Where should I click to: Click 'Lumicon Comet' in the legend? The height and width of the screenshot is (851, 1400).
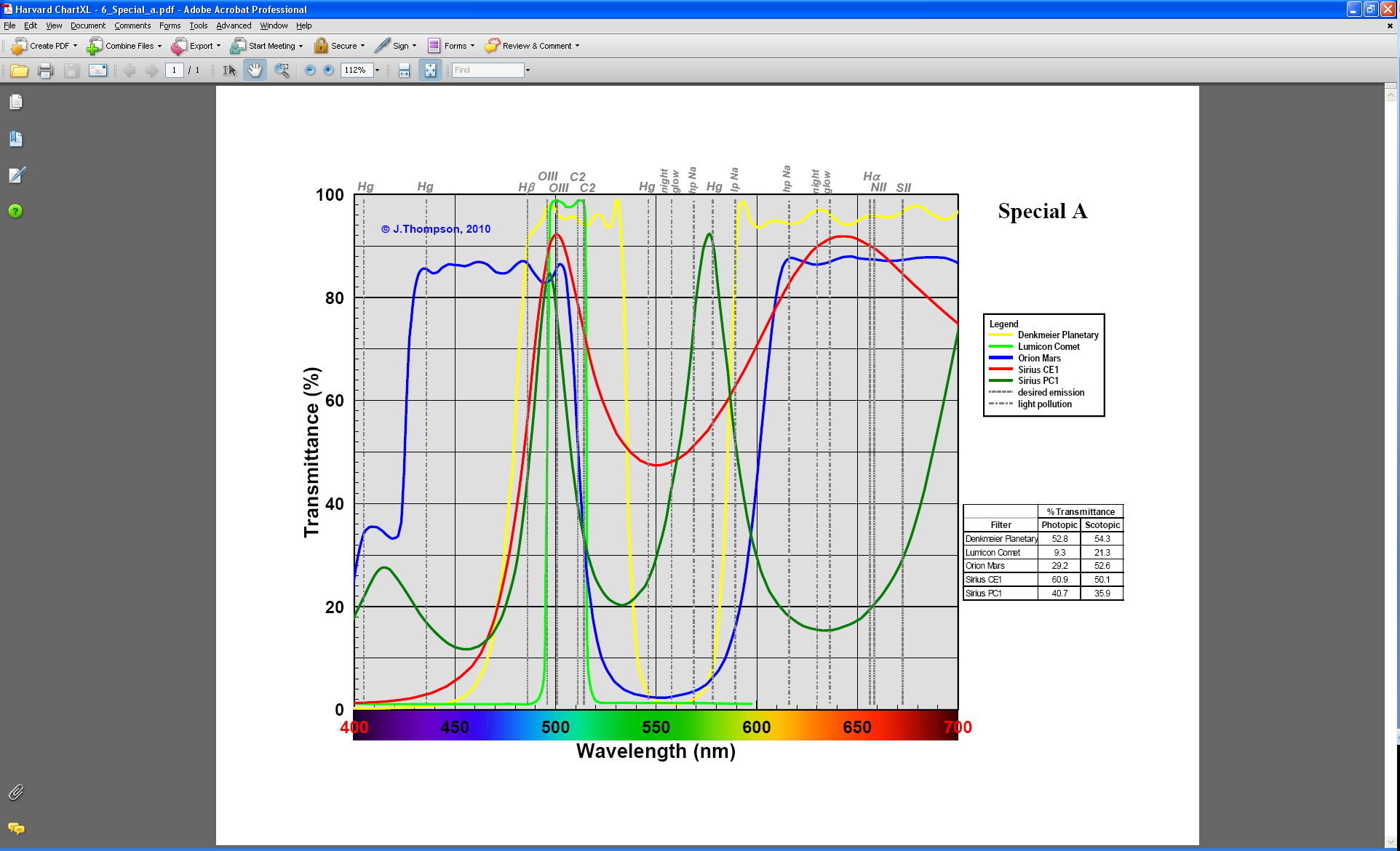1049,347
